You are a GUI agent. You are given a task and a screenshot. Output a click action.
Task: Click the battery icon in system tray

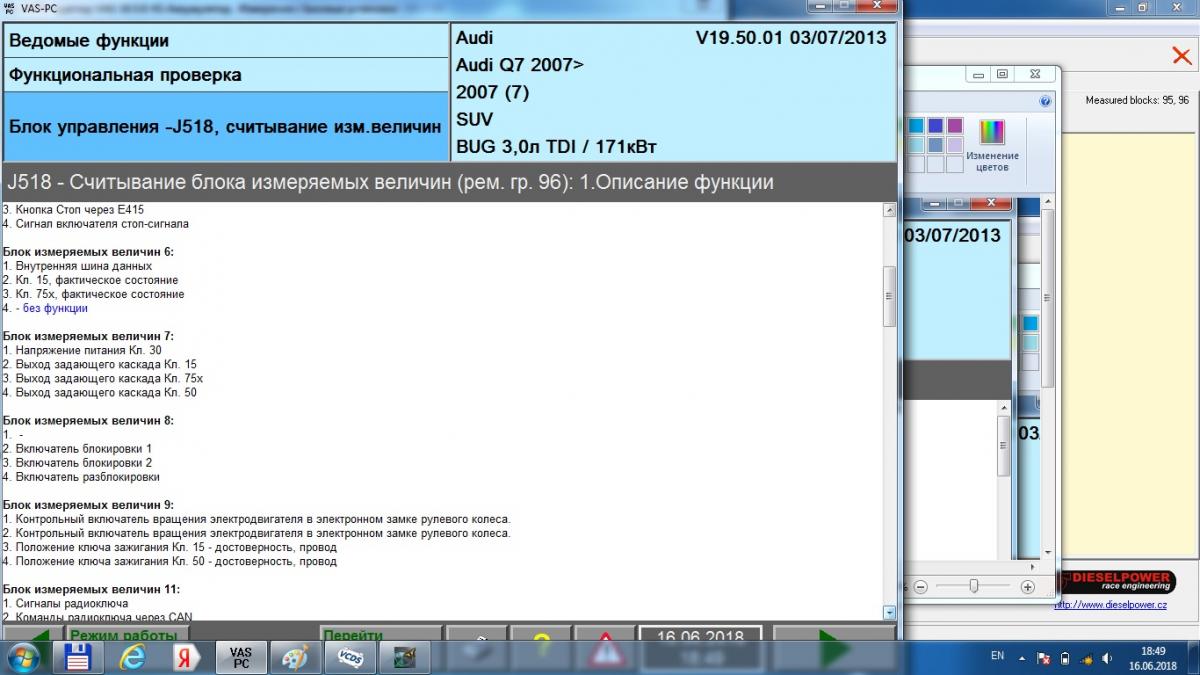point(1064,658)
